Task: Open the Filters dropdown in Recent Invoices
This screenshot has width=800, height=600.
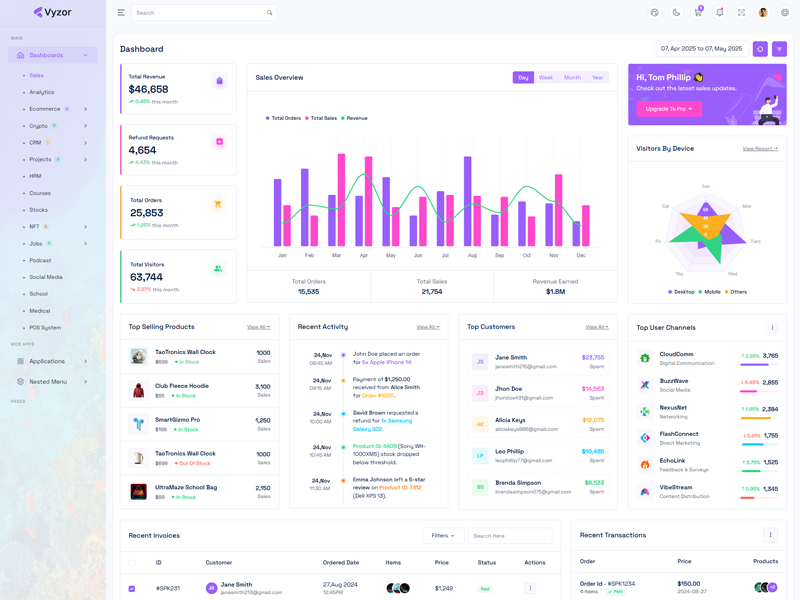Action: point(443,536)
